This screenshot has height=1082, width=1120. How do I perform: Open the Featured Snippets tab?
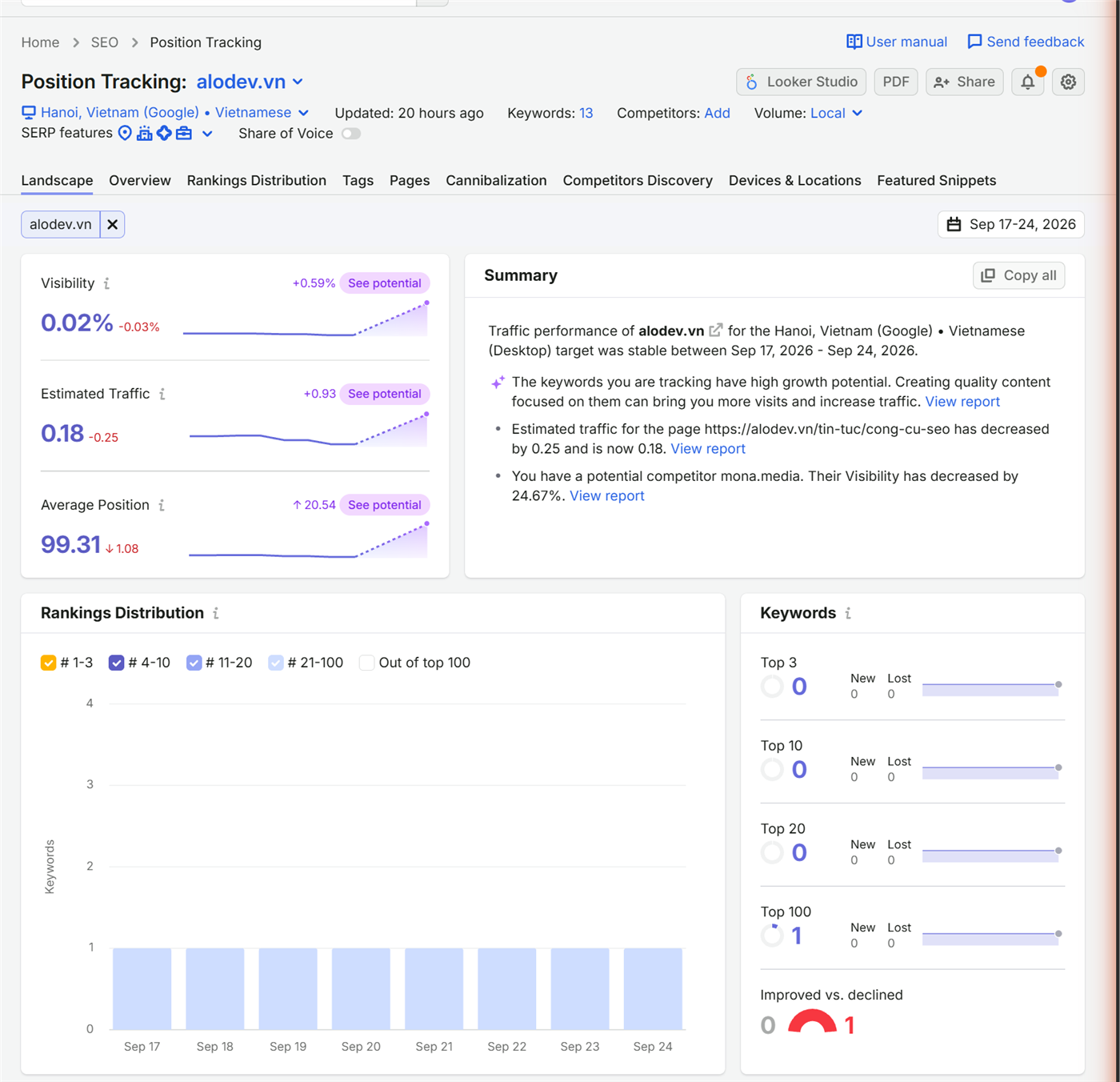(x=936, y=181)
